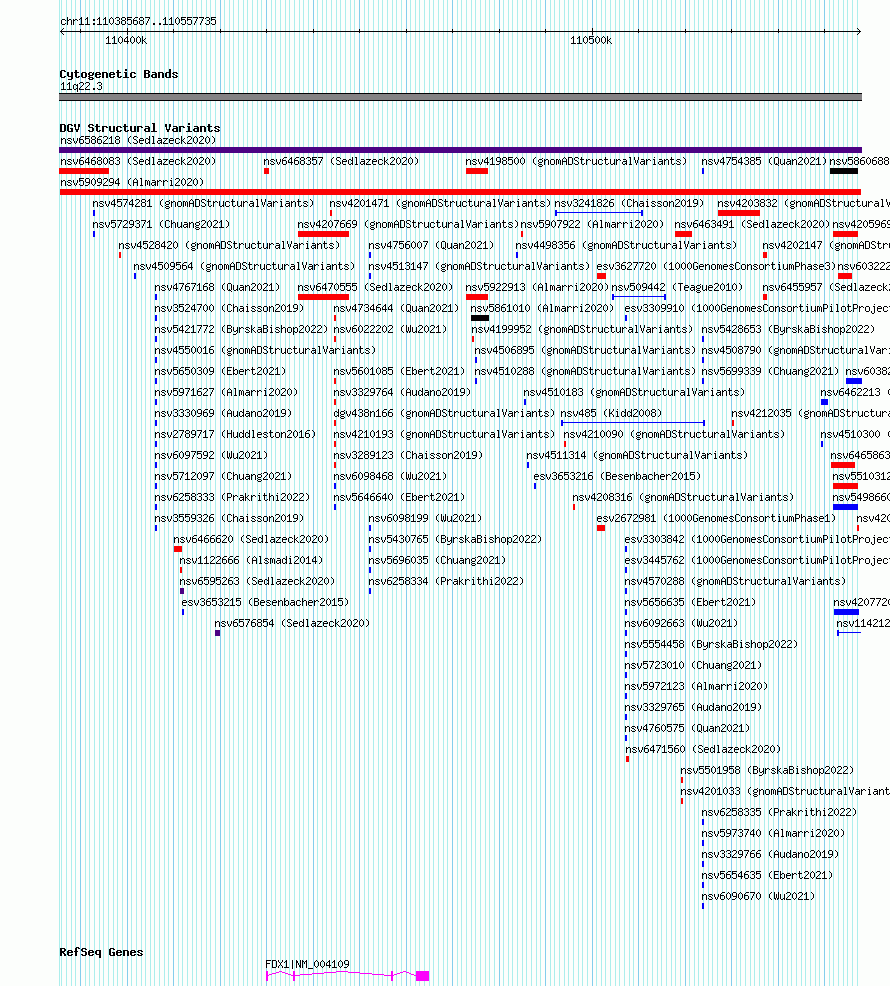Select the purple glyph under nsv6576854
Image resolution: width=890 pixels, height=986 pixels.
(x=218, y=633)
